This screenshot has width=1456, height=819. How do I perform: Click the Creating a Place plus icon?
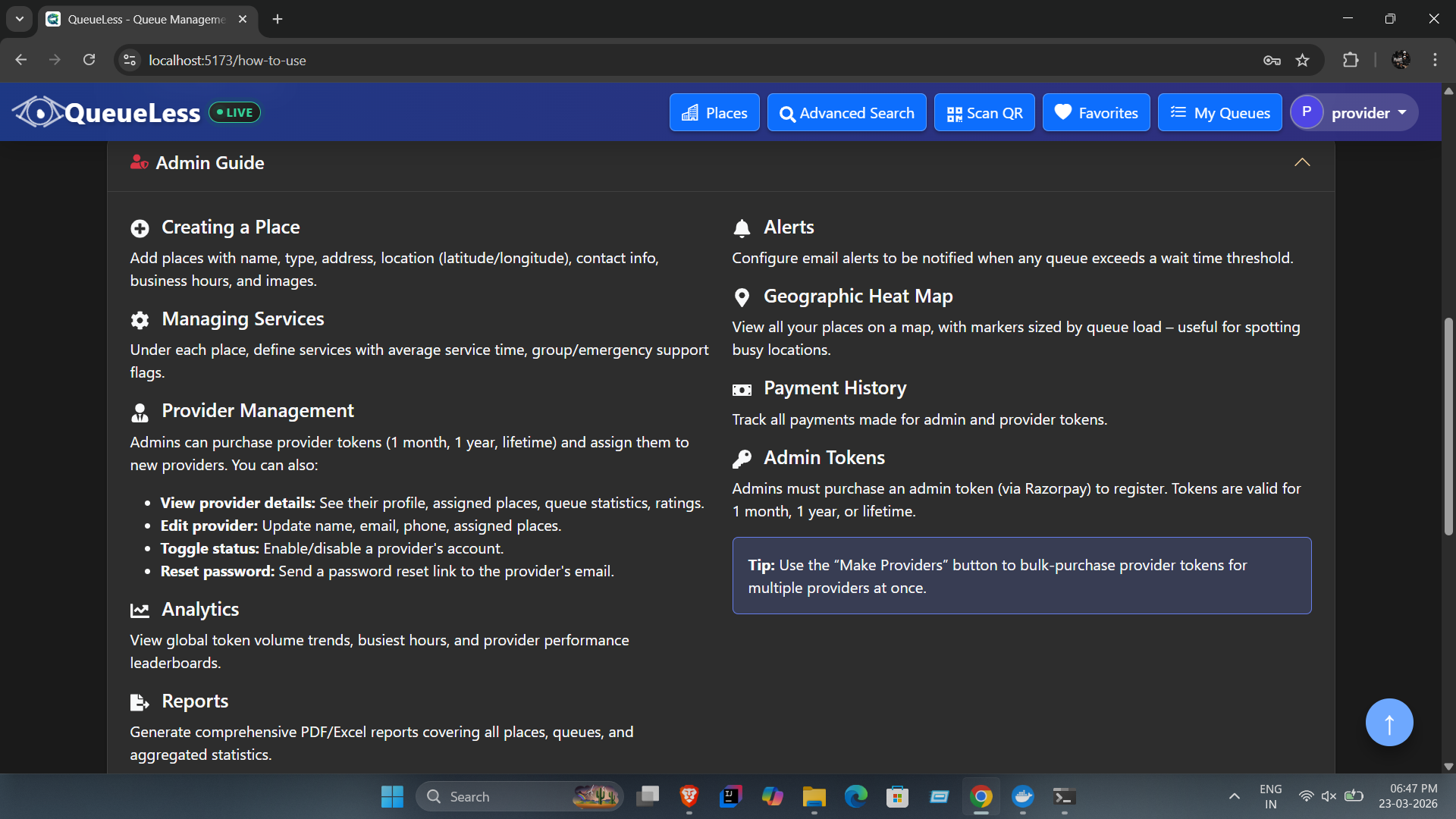click(140, 228)
